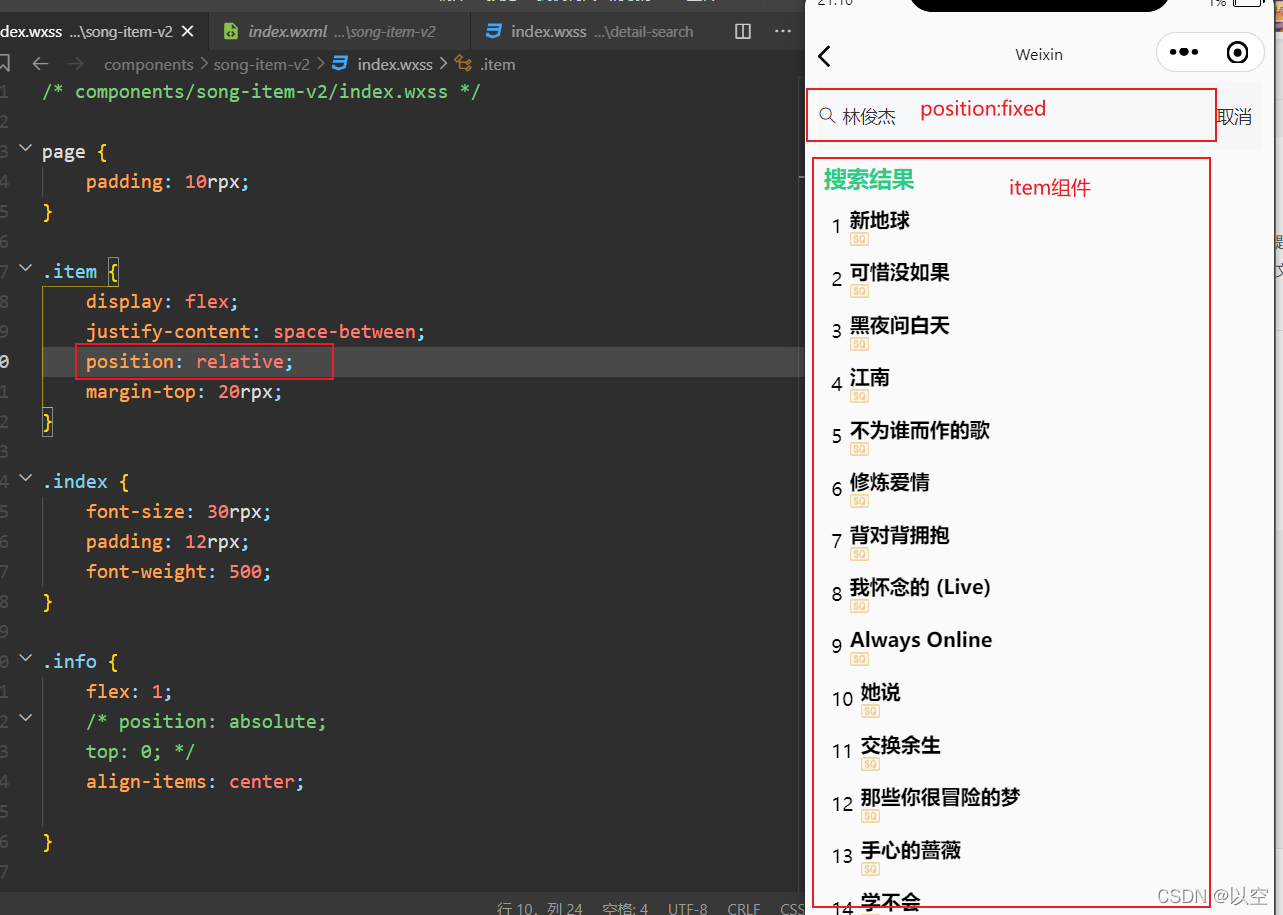Click the Weixin page title
The image size is (1283, 915).
1039,54
